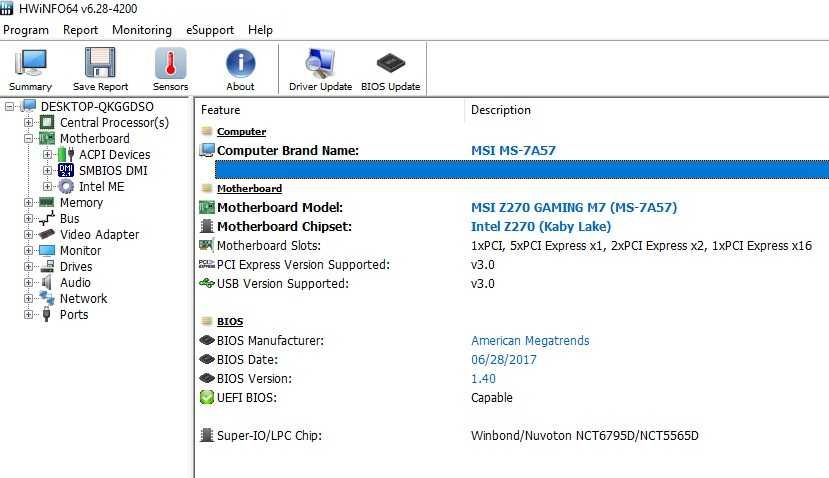Expand the Video Adapter node
The width and height of the screenshot is (829, 478).
(x=29, y=234)
